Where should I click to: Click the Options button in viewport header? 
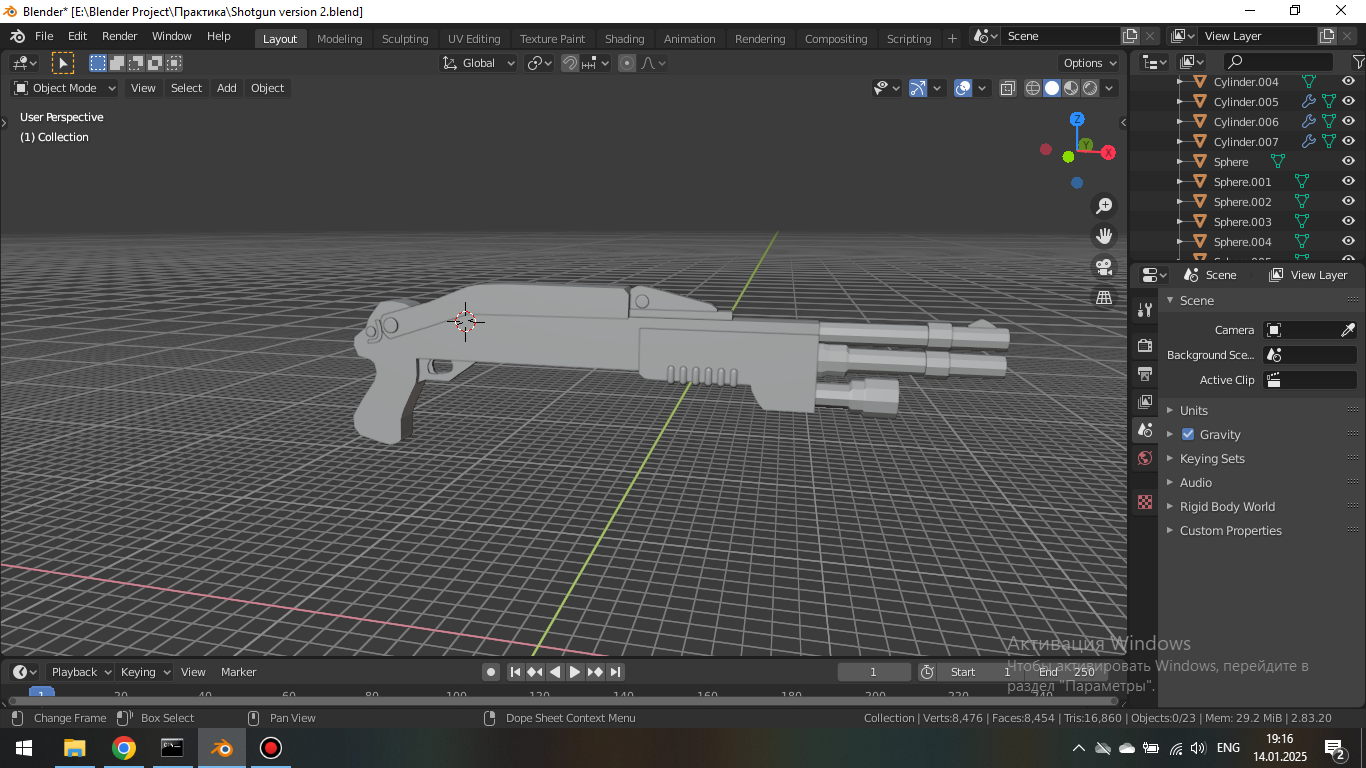coord(1088,62)
